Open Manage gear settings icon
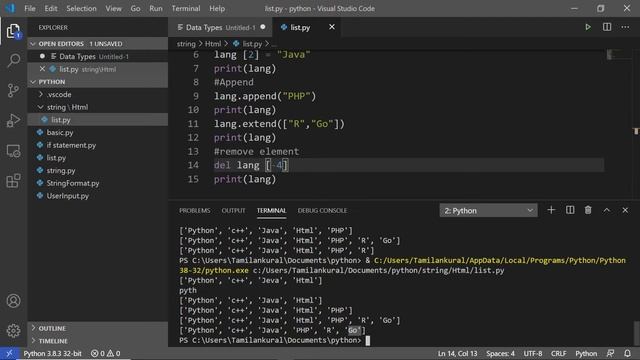The width and height of the screenshot is (640, 360). (x=13, y=330)
